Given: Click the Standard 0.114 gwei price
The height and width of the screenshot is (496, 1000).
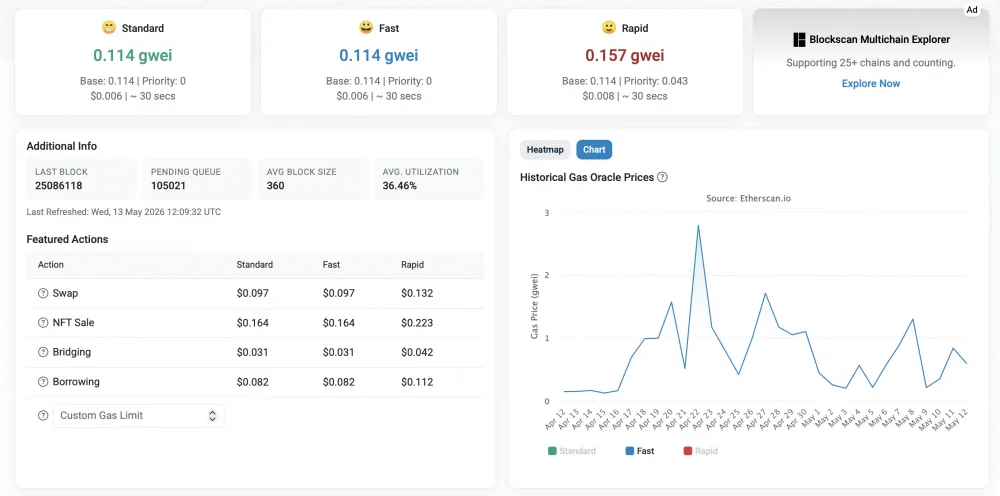Looking at the screenshot, I should tap(133, 55).
